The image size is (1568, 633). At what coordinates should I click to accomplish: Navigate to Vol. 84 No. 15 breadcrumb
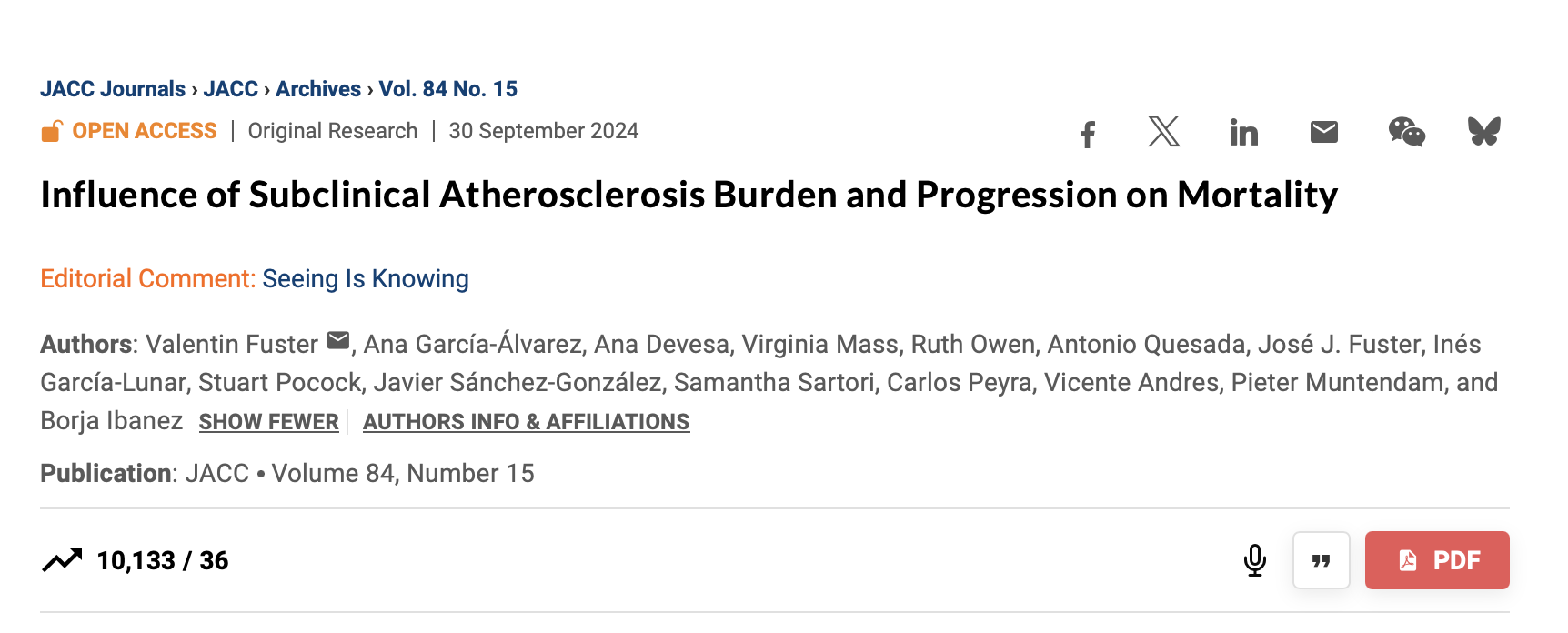[447, 89]
